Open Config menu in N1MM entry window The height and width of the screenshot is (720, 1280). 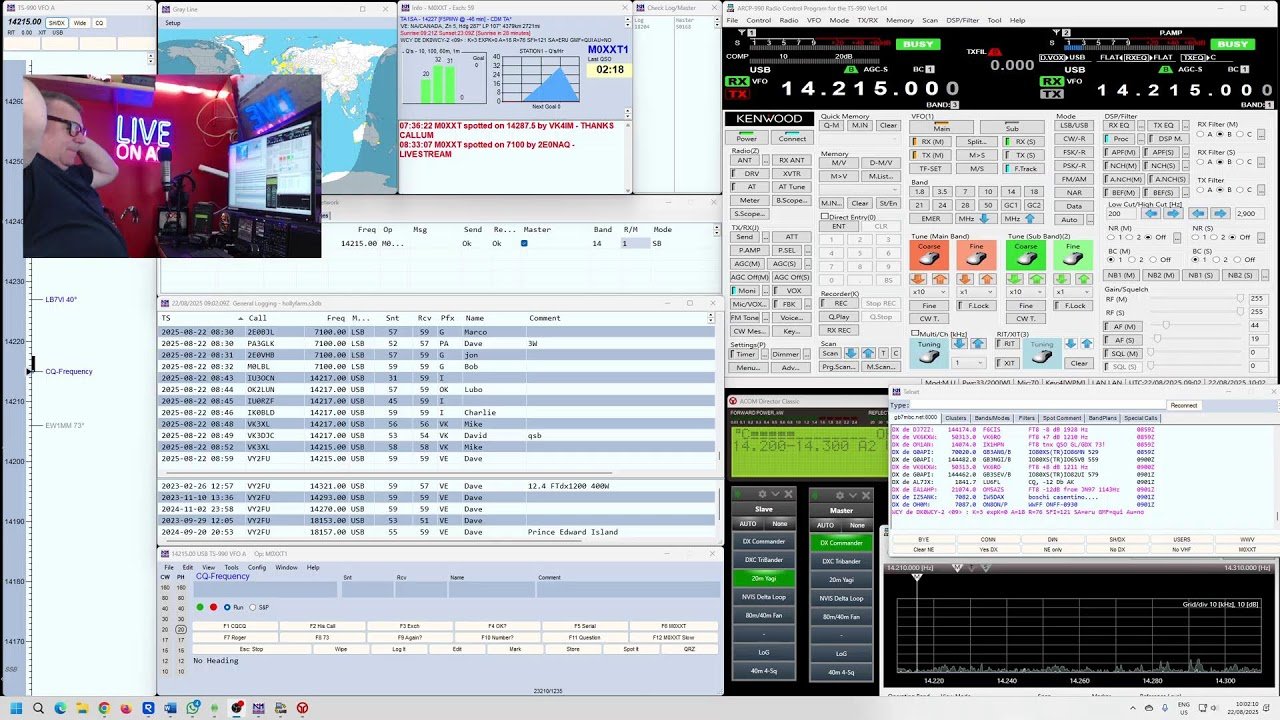pyautogui.click(x=257, y=567)
